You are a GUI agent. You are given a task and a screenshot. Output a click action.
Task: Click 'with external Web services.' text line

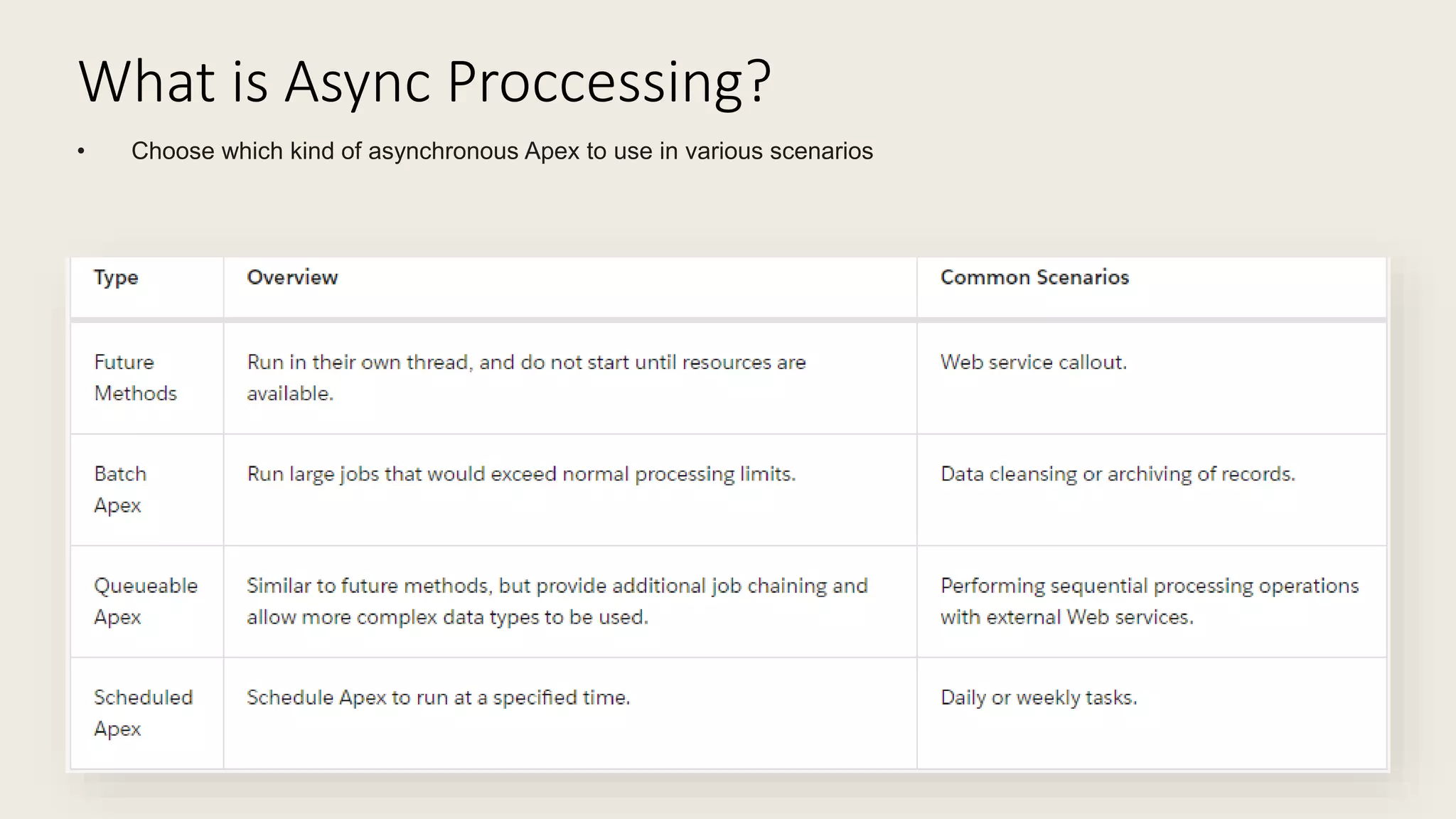coord(1066,617)
